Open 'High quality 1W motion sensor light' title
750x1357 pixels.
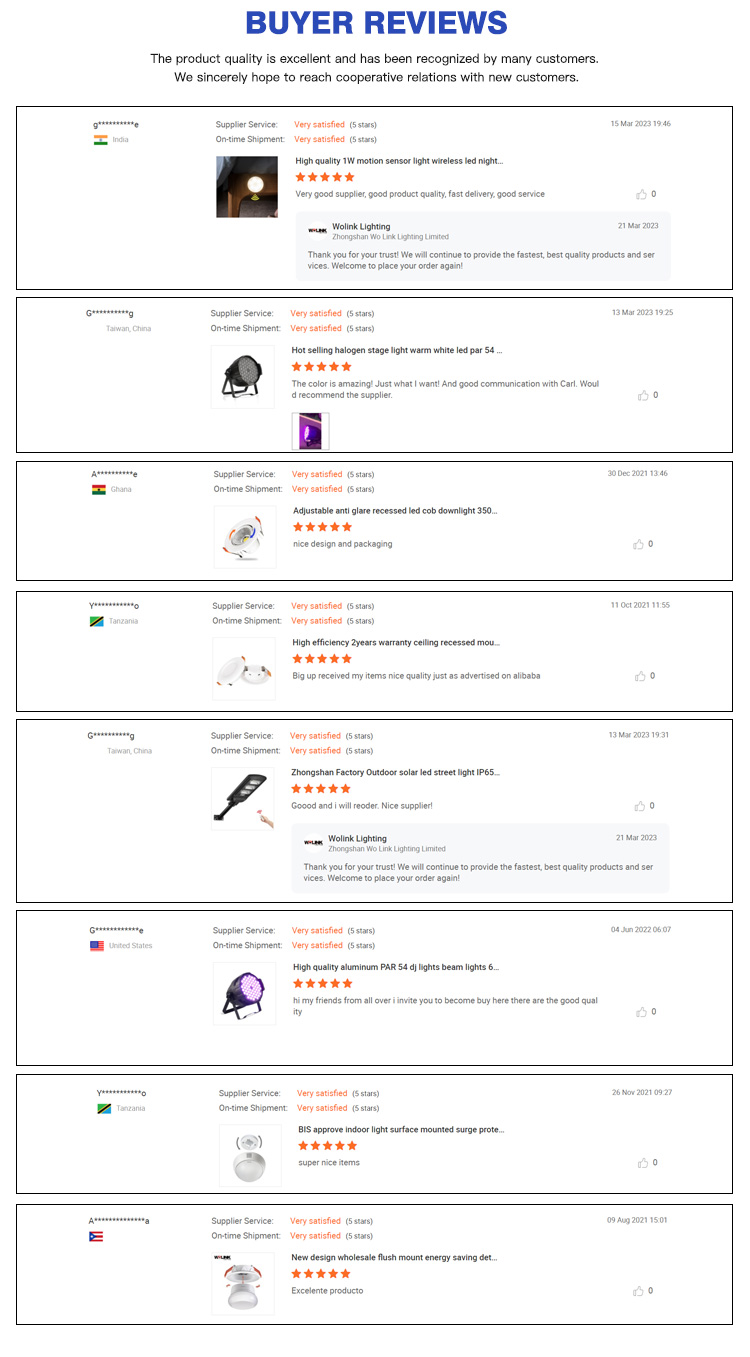(x=399, y=161)
